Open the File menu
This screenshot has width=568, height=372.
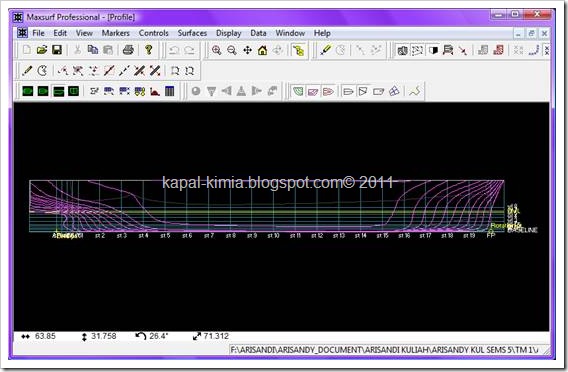[38, 33]
